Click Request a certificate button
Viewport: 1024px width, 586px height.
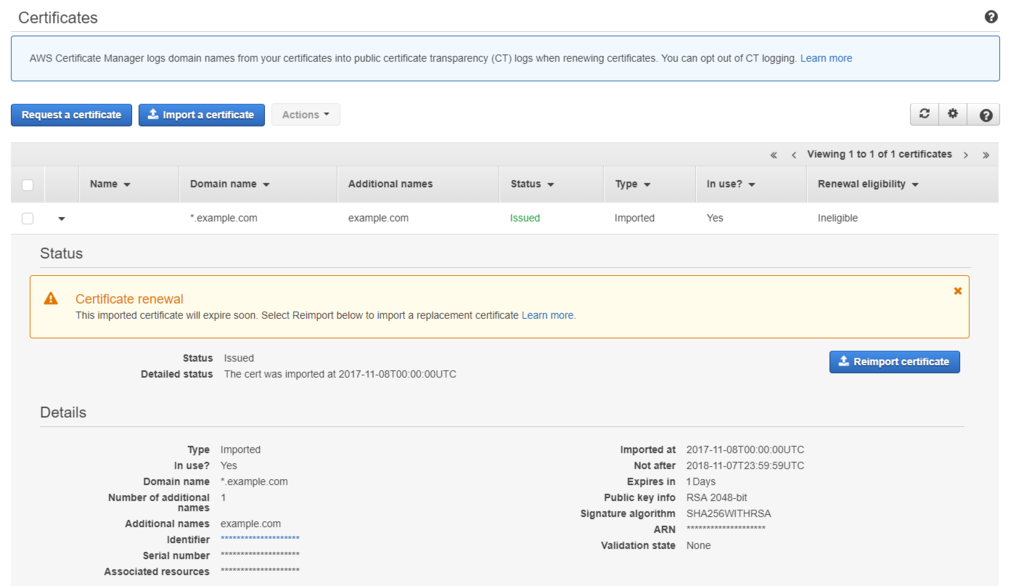71,114
